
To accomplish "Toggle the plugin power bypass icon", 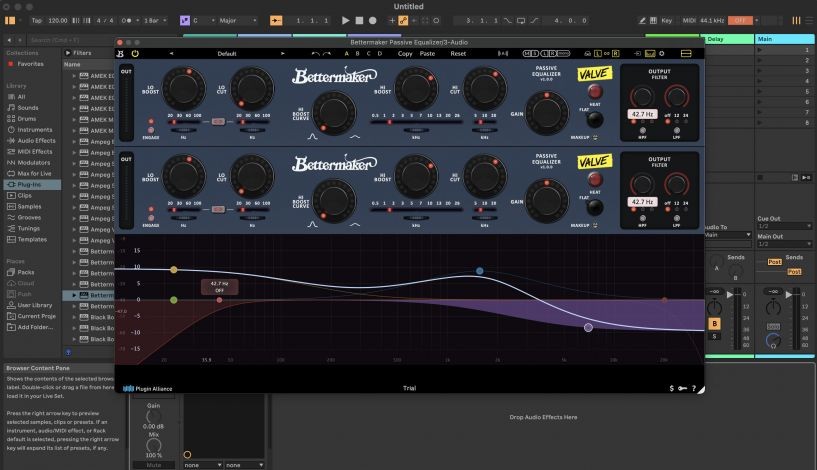I will (x=135, y=53).
